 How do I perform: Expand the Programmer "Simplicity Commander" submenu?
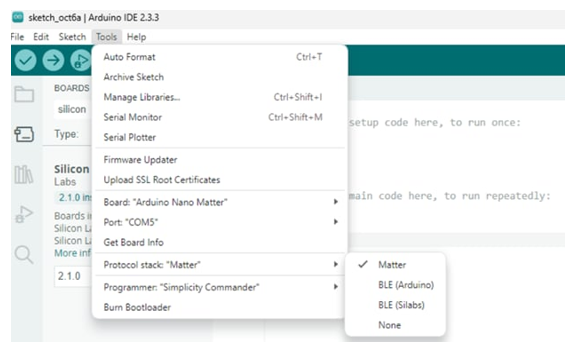pos(220,287)
